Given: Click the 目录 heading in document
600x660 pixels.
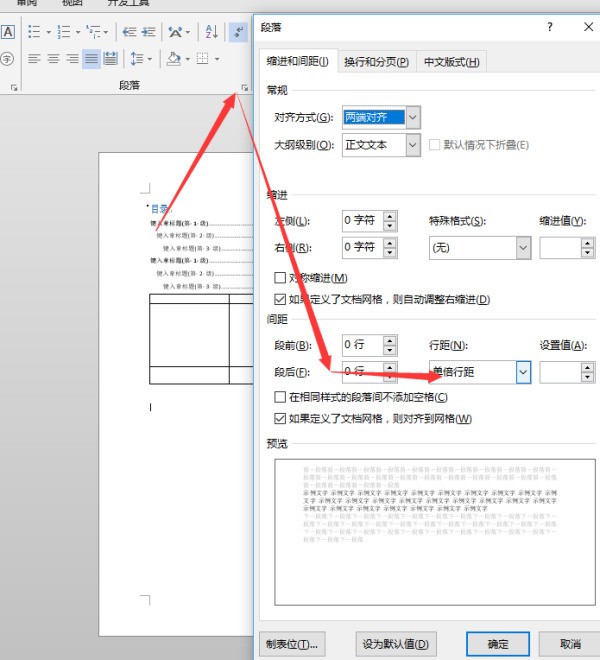Looking at the screenshot, I should (160, 209).
